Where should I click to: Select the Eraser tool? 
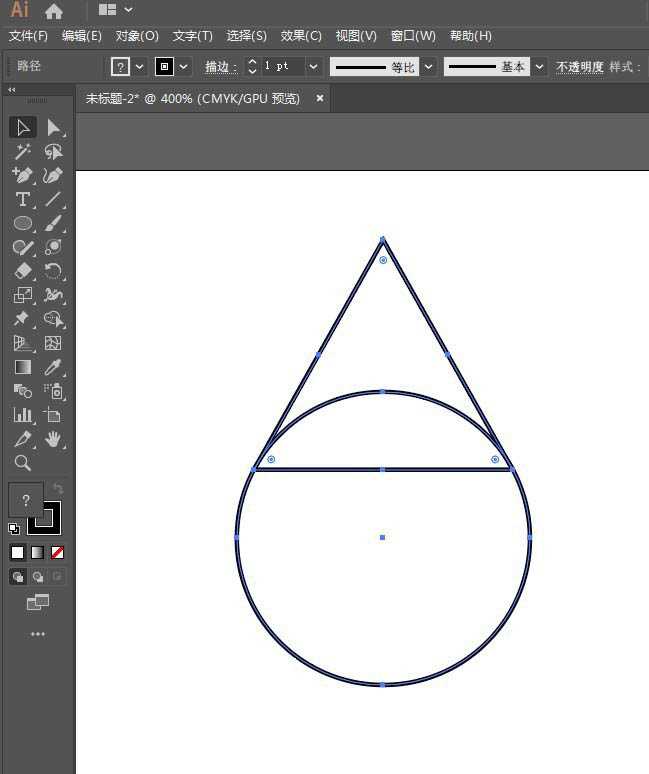(x=22, y=271)
